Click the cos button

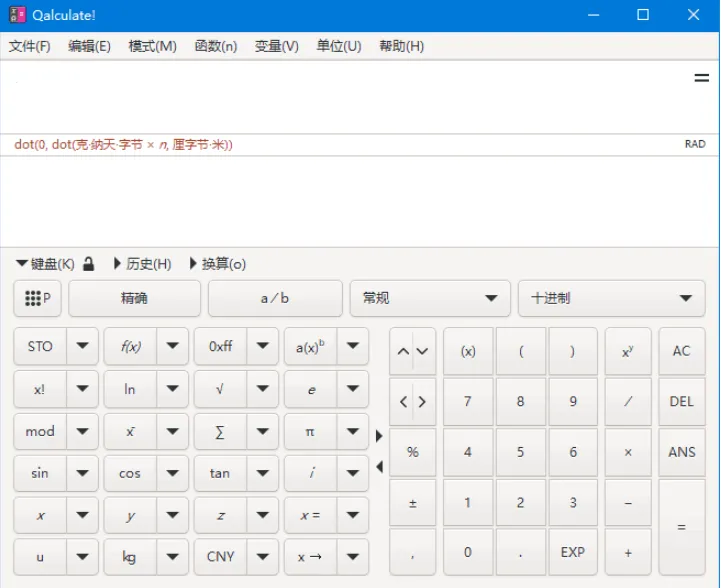[x=130, y=474]
